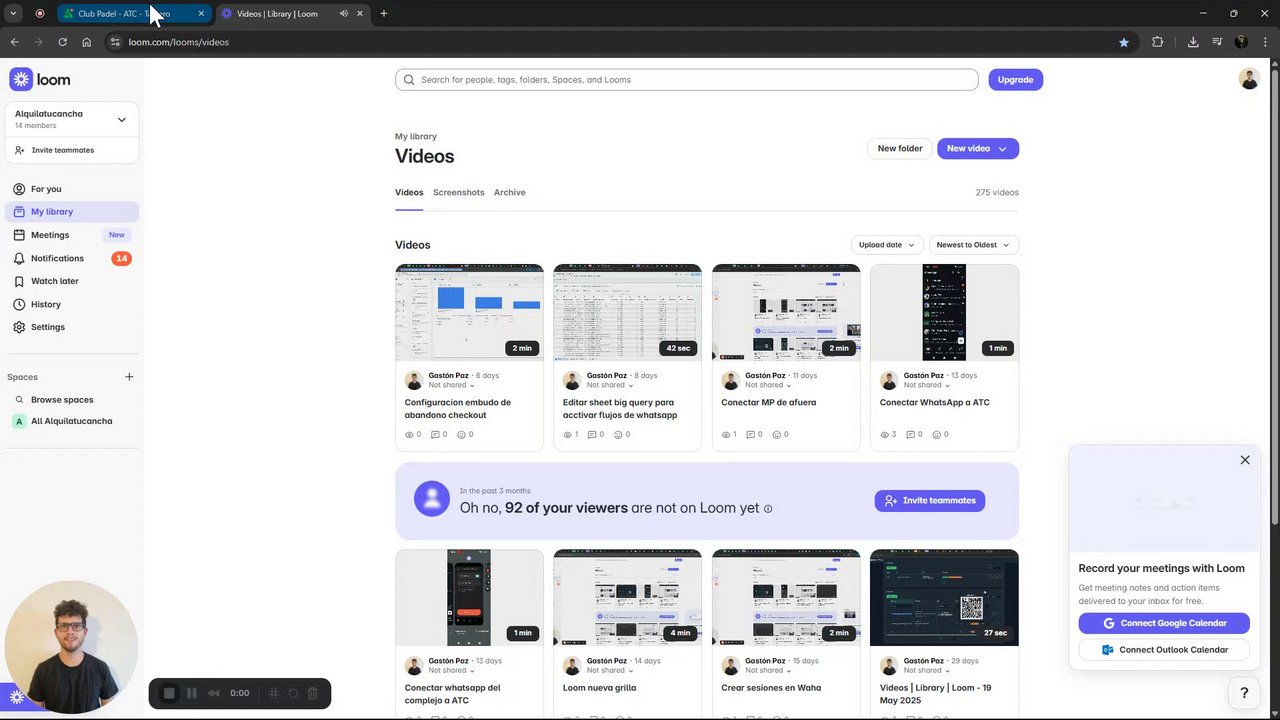Click the Loom flower icon below the camera bubble

[17, 697]
